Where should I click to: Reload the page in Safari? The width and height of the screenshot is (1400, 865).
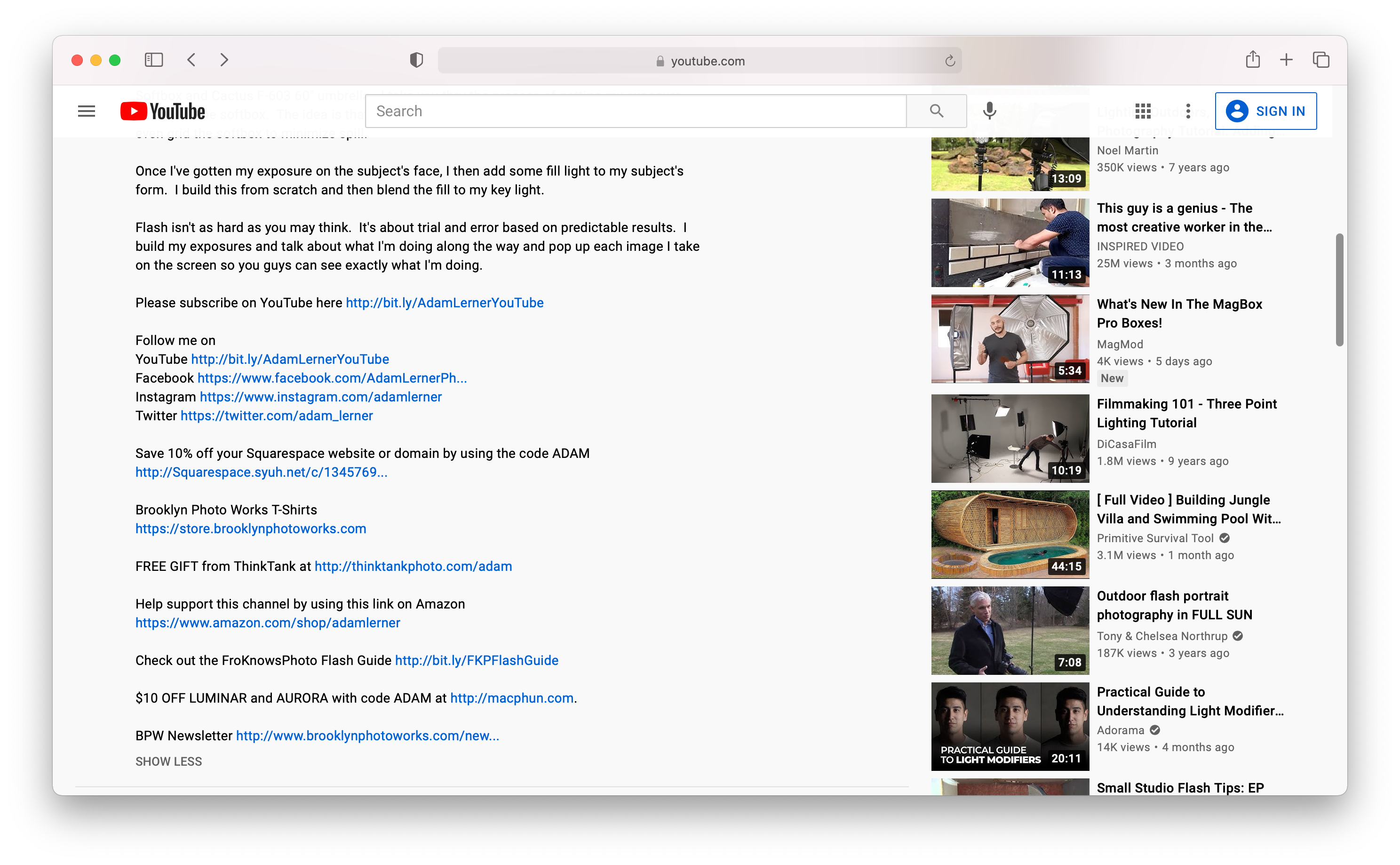[950, 61]
